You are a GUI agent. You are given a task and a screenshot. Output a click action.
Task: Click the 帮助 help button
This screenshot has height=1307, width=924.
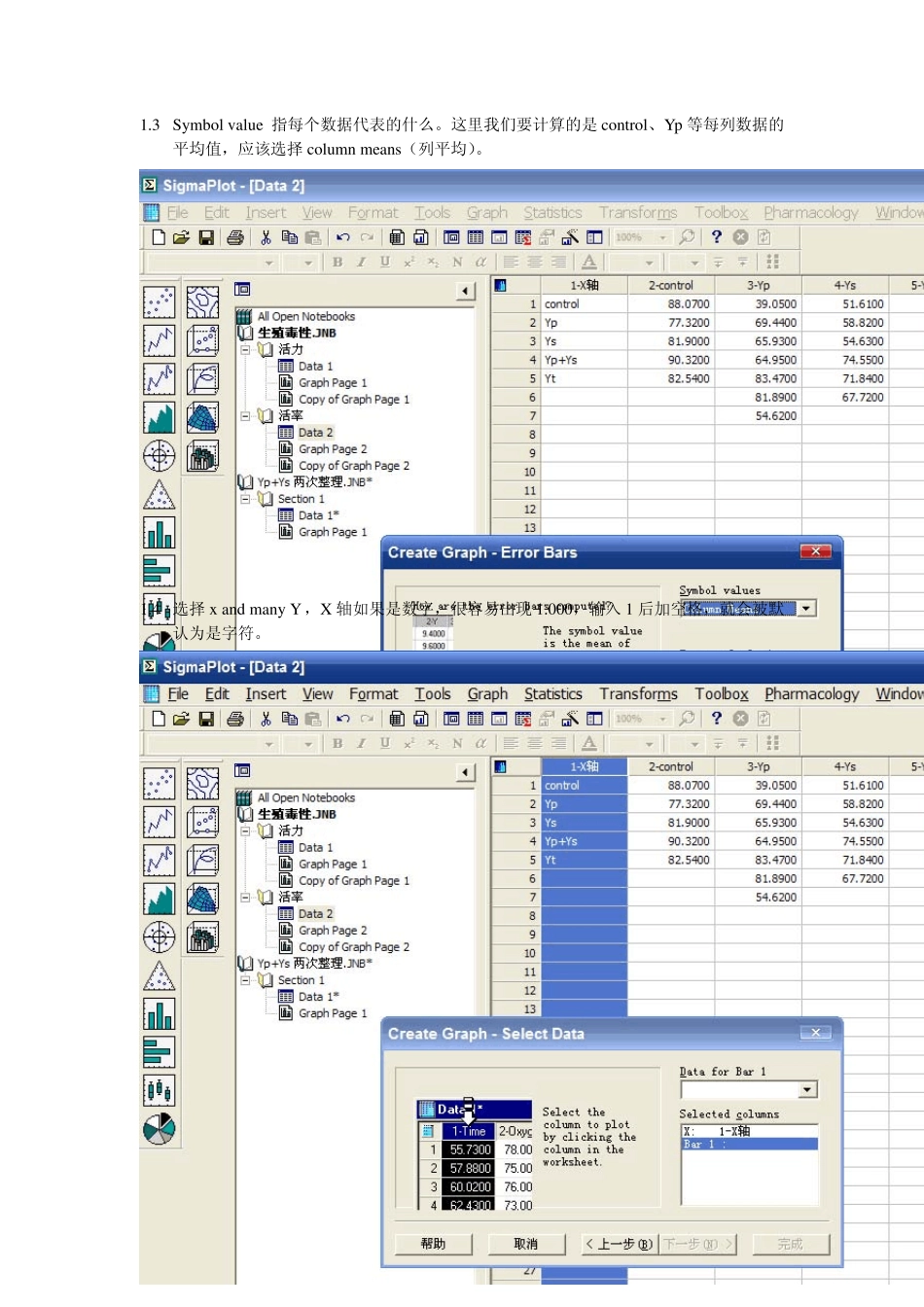click(433, 1244)
